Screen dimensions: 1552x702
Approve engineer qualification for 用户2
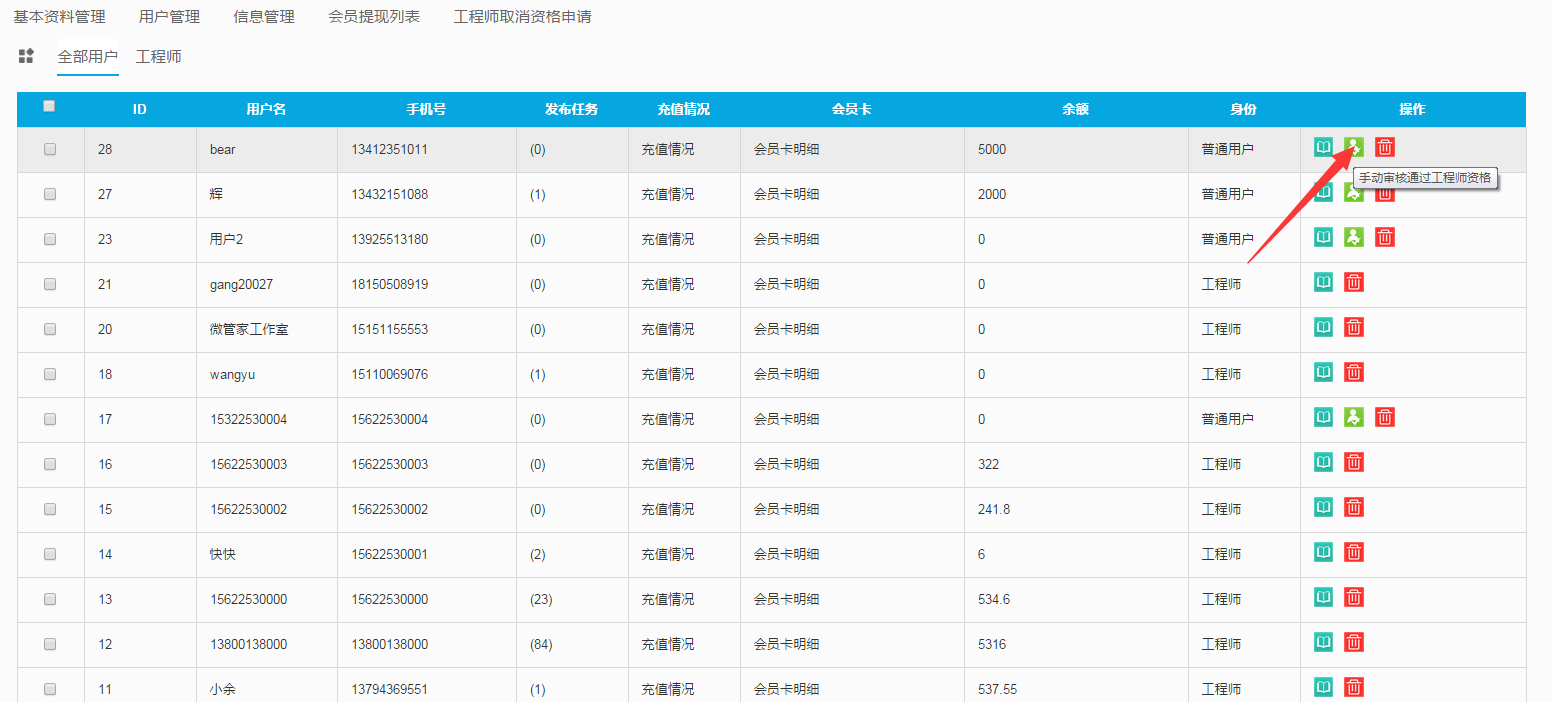click(x=1353, y=237)
